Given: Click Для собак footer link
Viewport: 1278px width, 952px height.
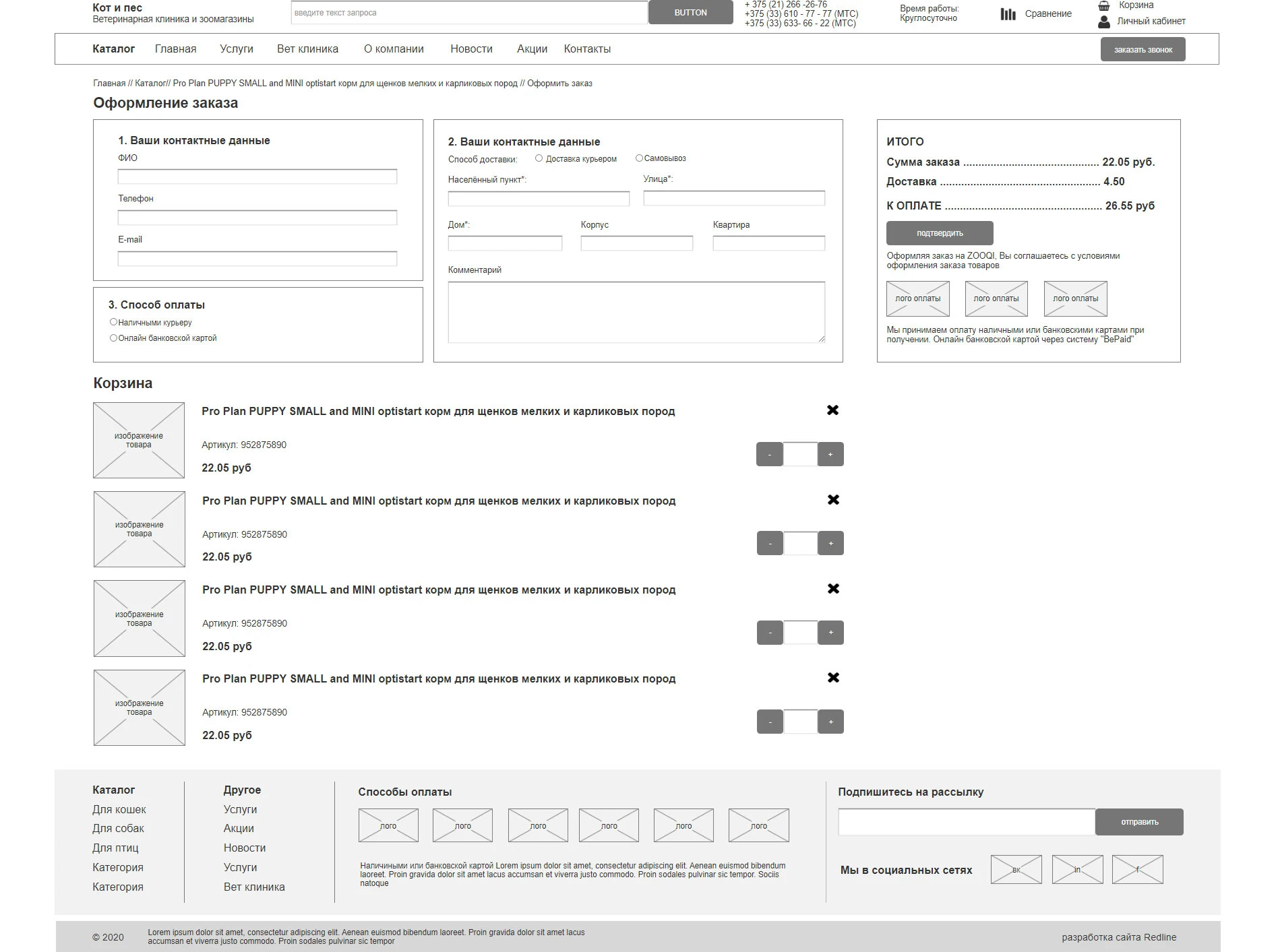Looking at the screenshot, I should pos(119,828).
